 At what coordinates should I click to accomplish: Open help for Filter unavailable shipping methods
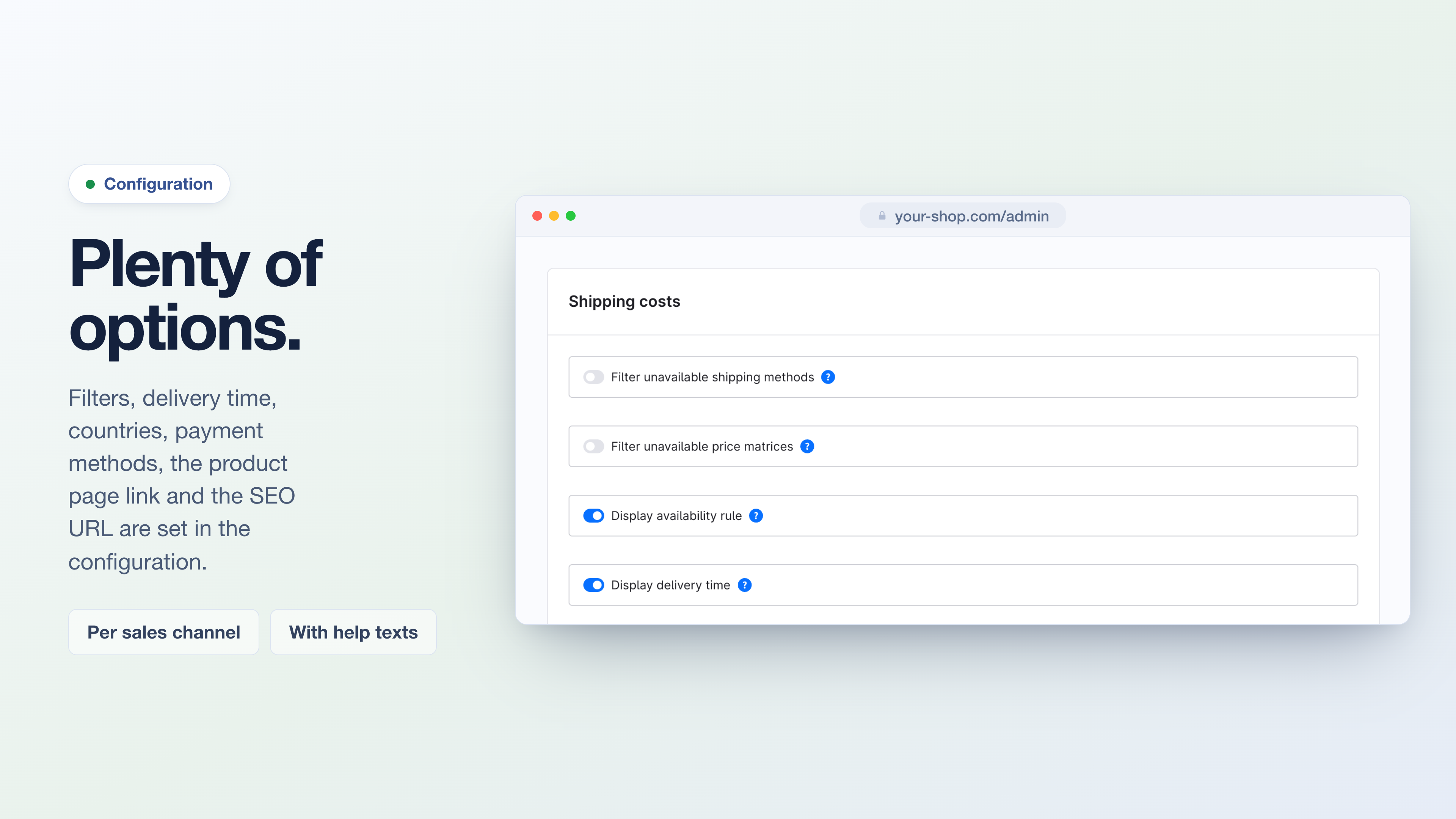(828, 377)
